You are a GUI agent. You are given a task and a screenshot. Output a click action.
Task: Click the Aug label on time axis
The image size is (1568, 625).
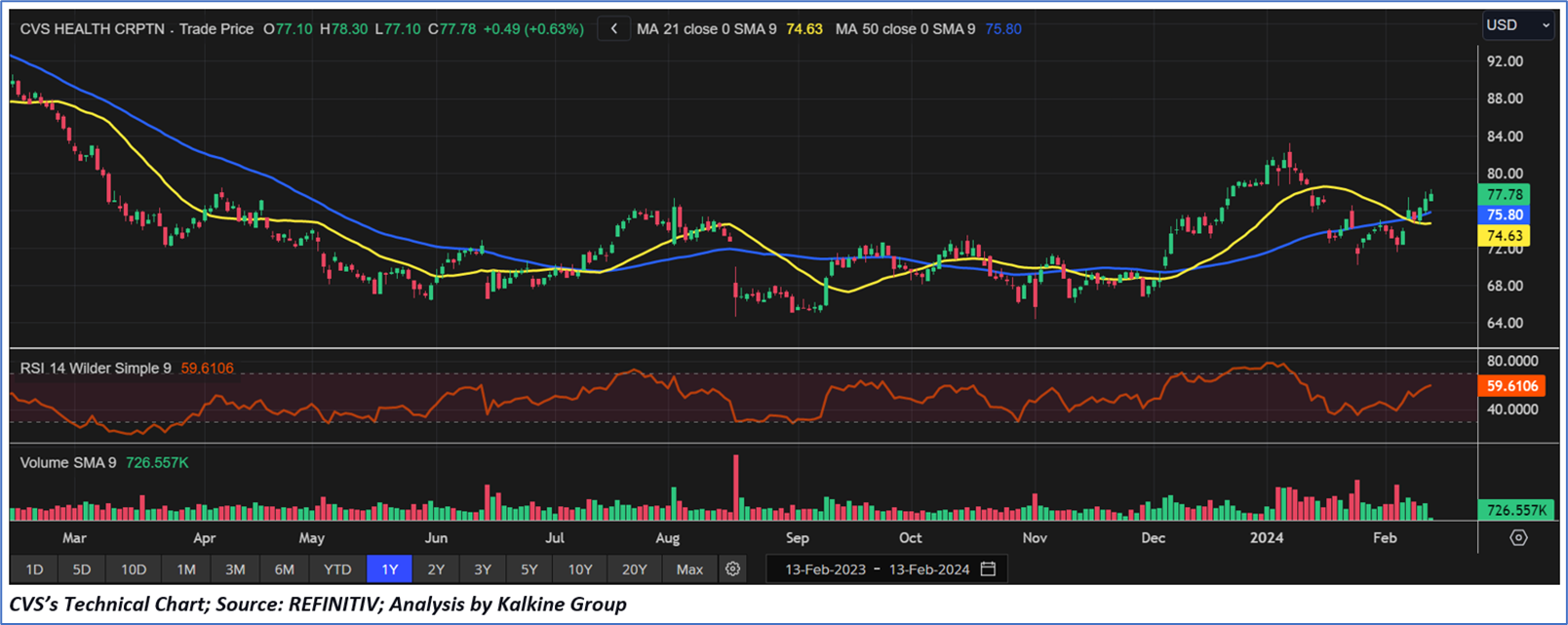pyautogui.click(x=668, y=538)
